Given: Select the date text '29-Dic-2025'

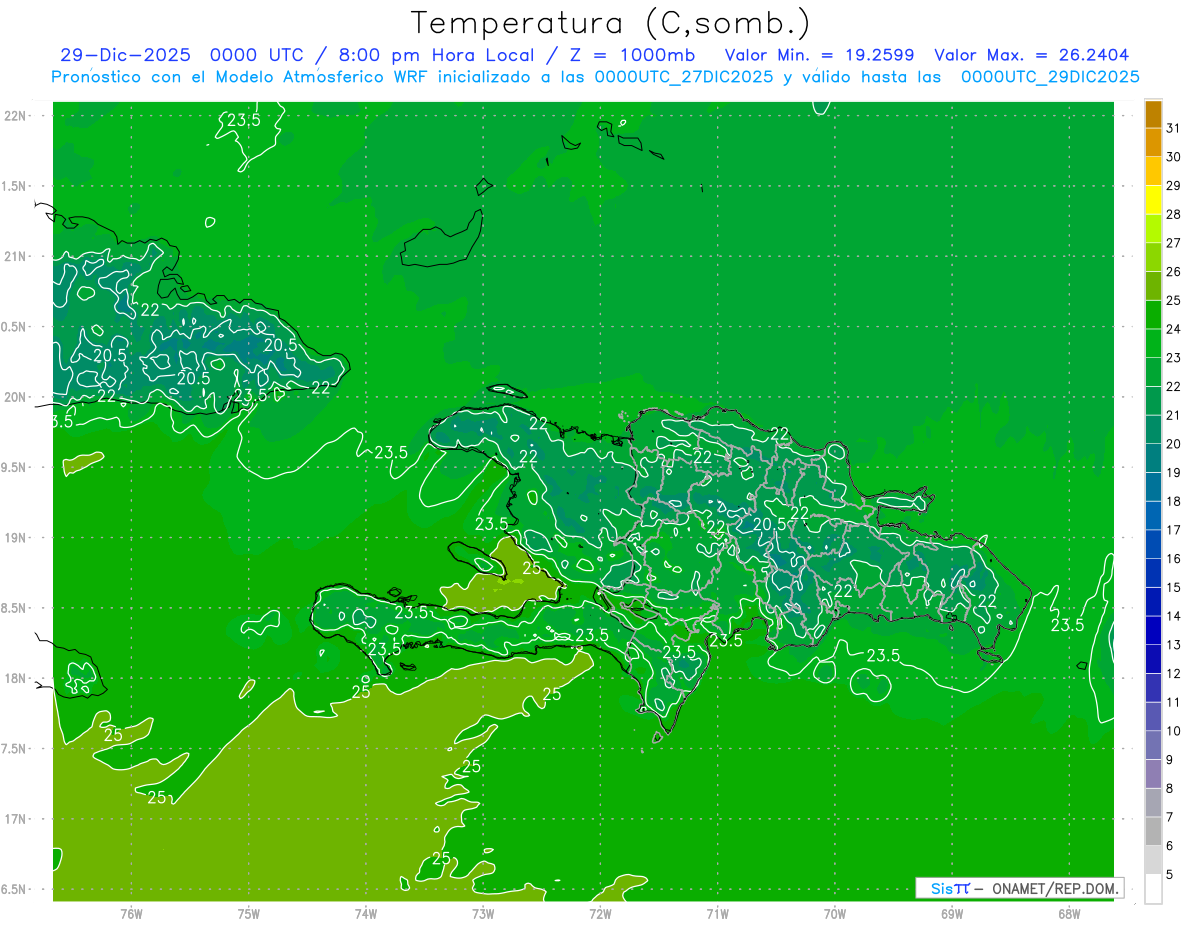Looking at the screenshot, I should coord(127,55).
